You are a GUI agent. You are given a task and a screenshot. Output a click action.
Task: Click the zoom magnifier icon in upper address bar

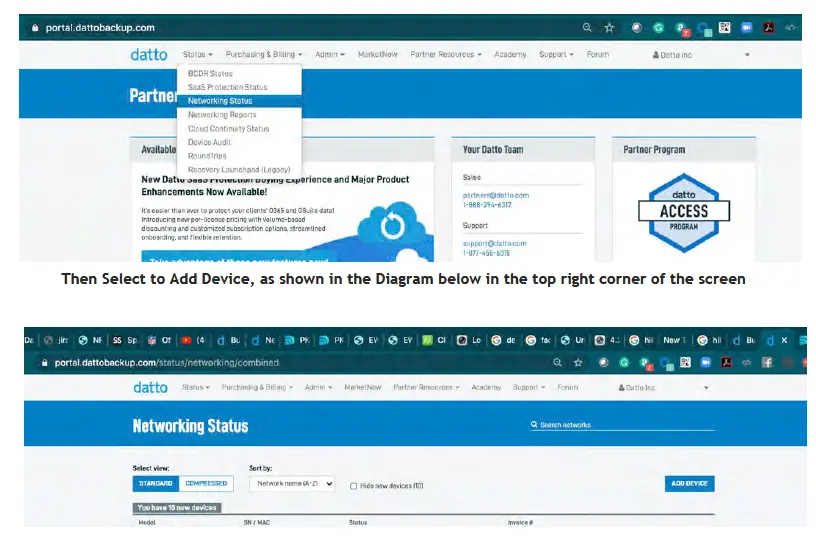[587, 28]
